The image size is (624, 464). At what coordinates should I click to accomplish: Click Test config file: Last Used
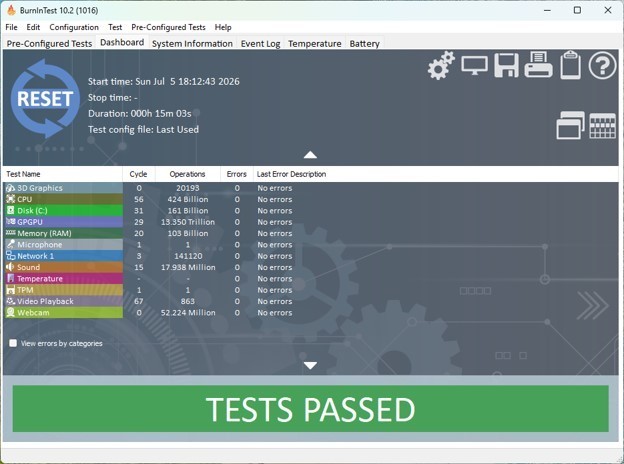[x=143, y=129]
